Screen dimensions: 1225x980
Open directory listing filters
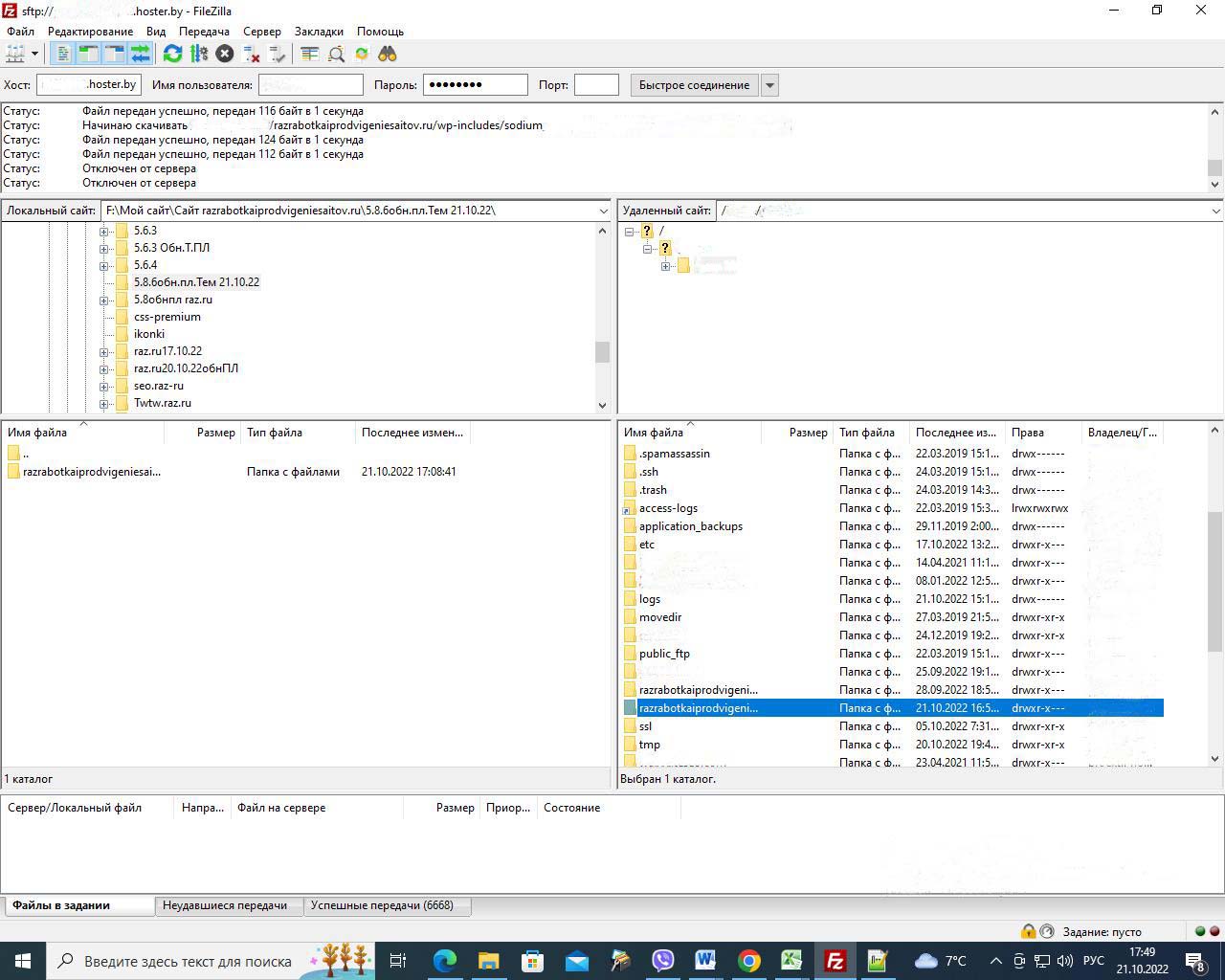coord(309,54)
